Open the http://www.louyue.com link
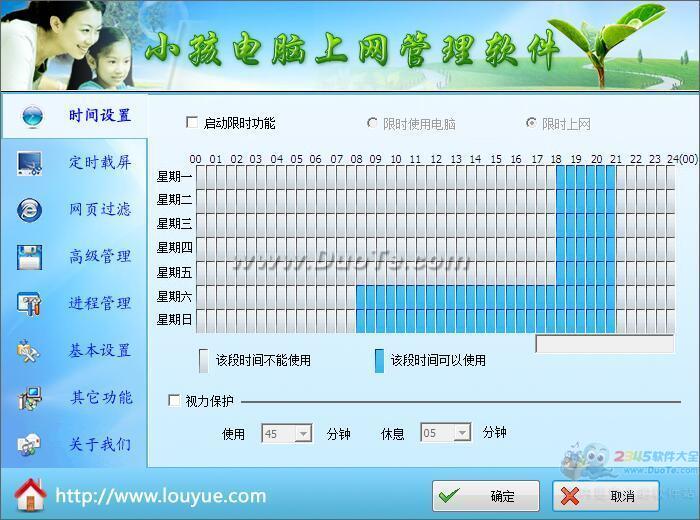Screen dimensions: 700x520 [161, 496]
